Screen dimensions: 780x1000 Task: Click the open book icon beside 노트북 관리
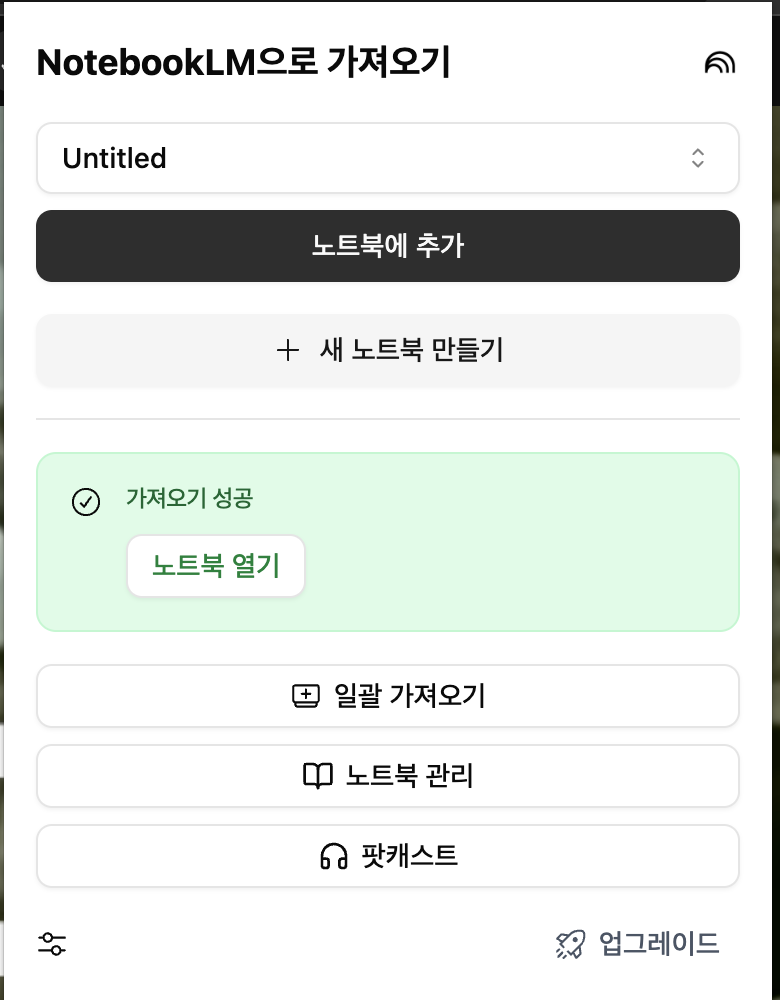pos(317,776)
